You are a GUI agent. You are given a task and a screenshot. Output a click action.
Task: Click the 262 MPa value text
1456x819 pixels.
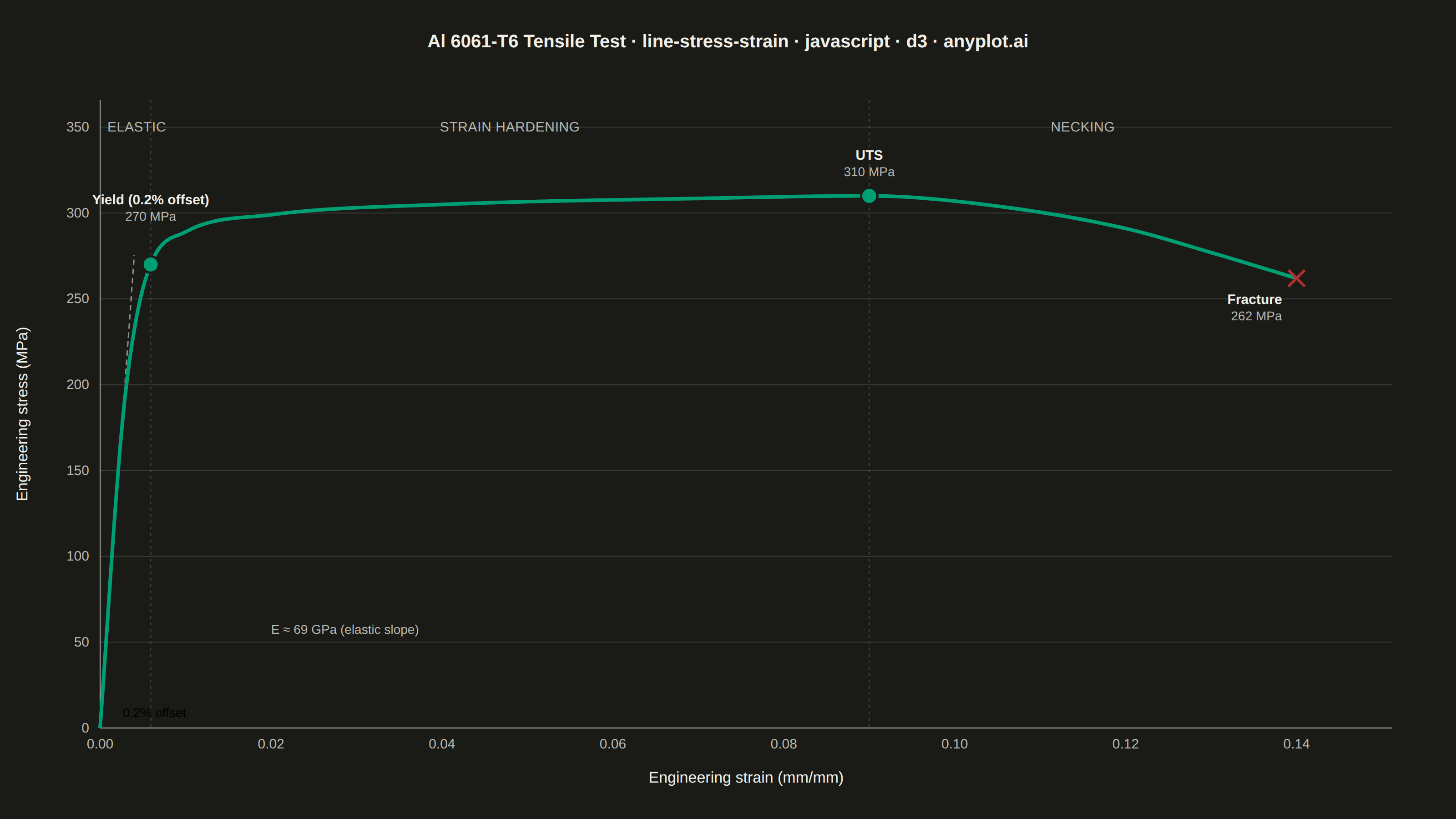pyautogui.click(x=1256, y=316)
